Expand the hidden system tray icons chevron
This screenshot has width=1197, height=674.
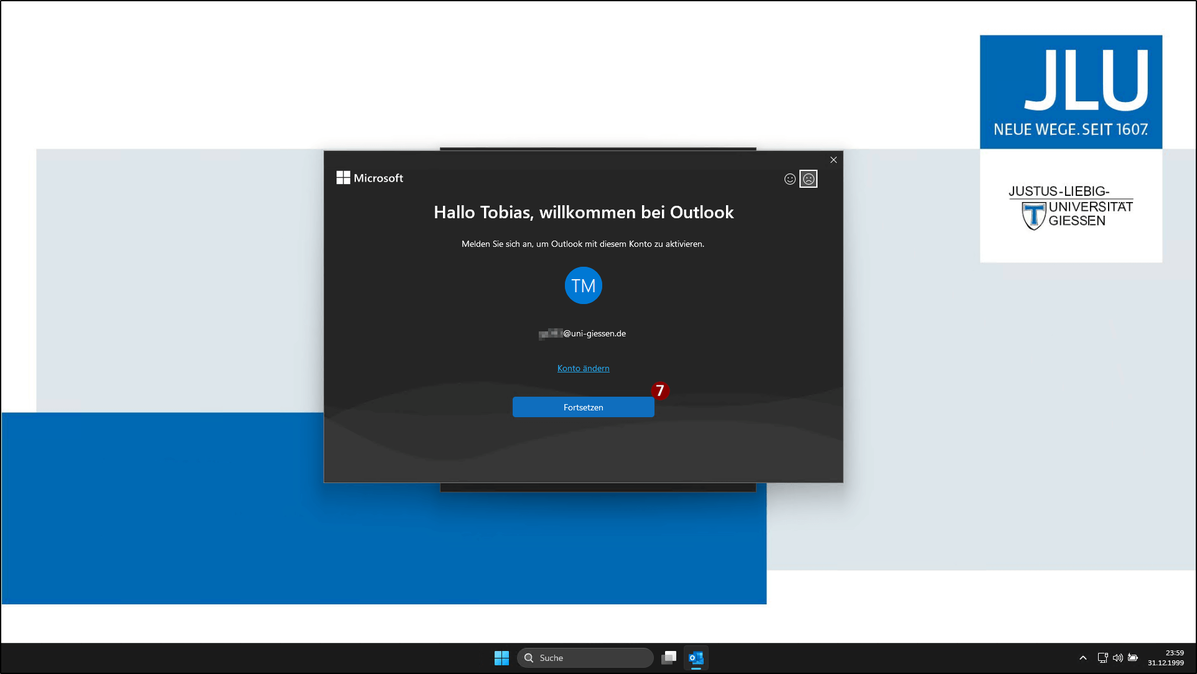(x=1082, y=658)
